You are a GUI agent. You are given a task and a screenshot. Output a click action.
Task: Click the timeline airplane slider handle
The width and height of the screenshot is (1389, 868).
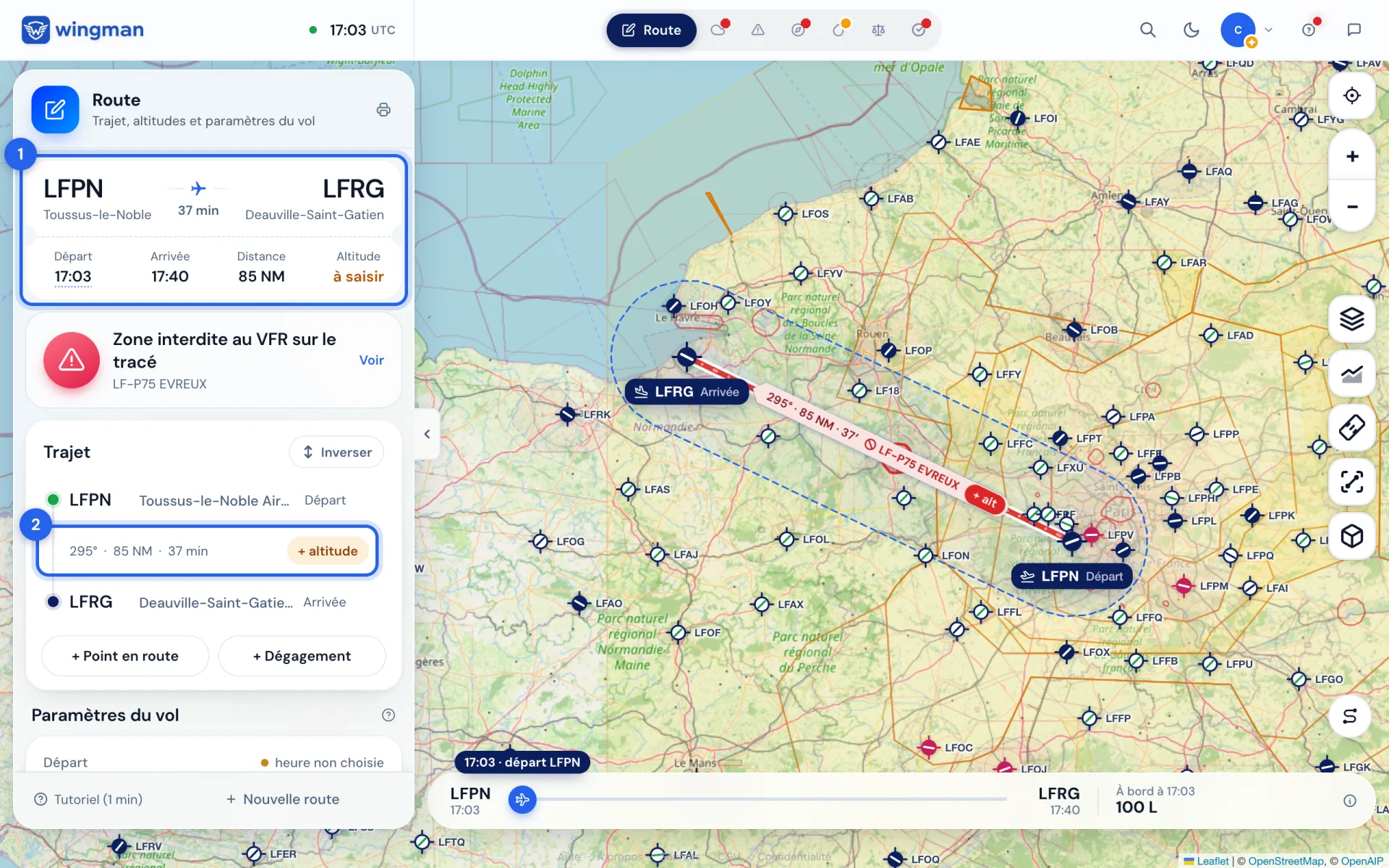point(522,800)
